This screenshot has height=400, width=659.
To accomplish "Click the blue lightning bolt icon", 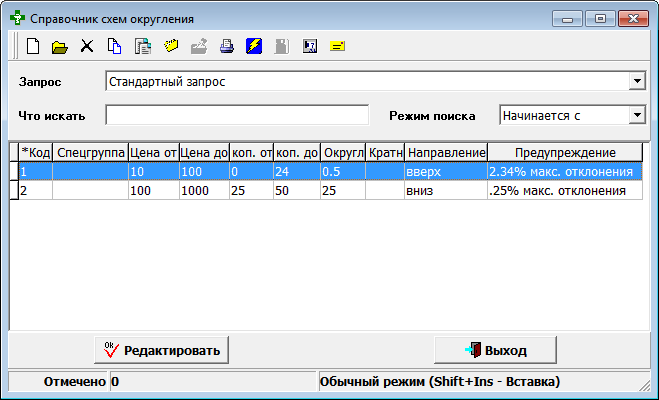I will tap(254, 46).
